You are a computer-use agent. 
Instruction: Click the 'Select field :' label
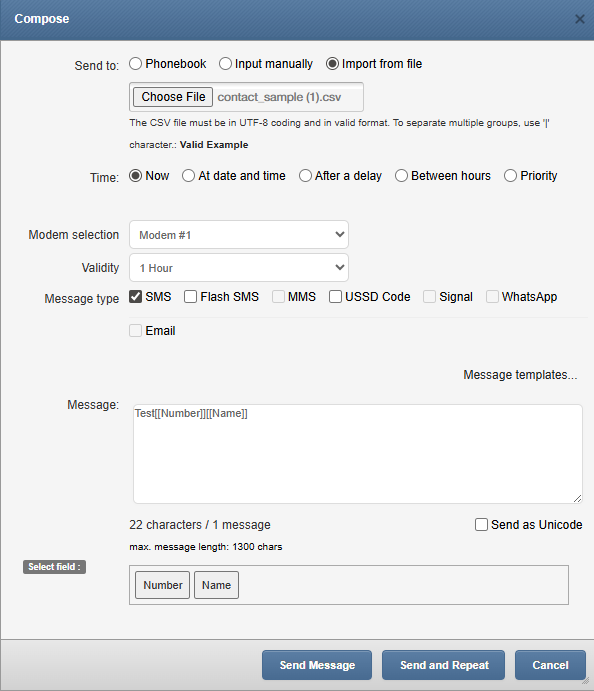tap(54, 567)
